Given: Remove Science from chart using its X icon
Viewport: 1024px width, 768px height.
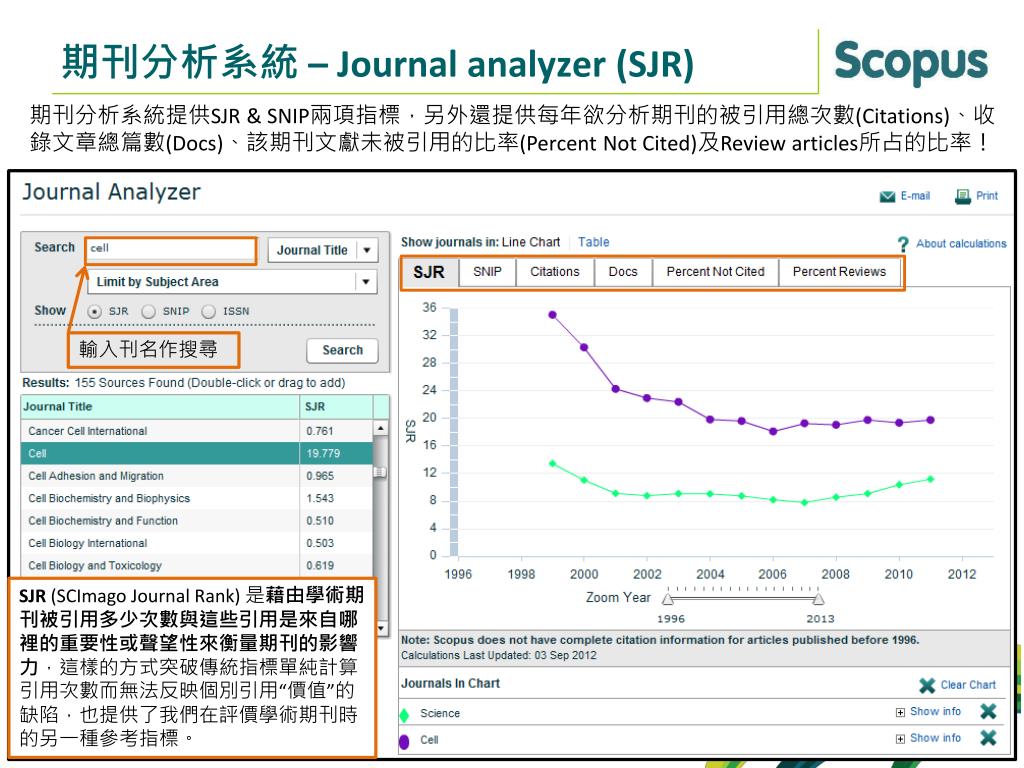Looking at the screenshot, I should 988,711.
